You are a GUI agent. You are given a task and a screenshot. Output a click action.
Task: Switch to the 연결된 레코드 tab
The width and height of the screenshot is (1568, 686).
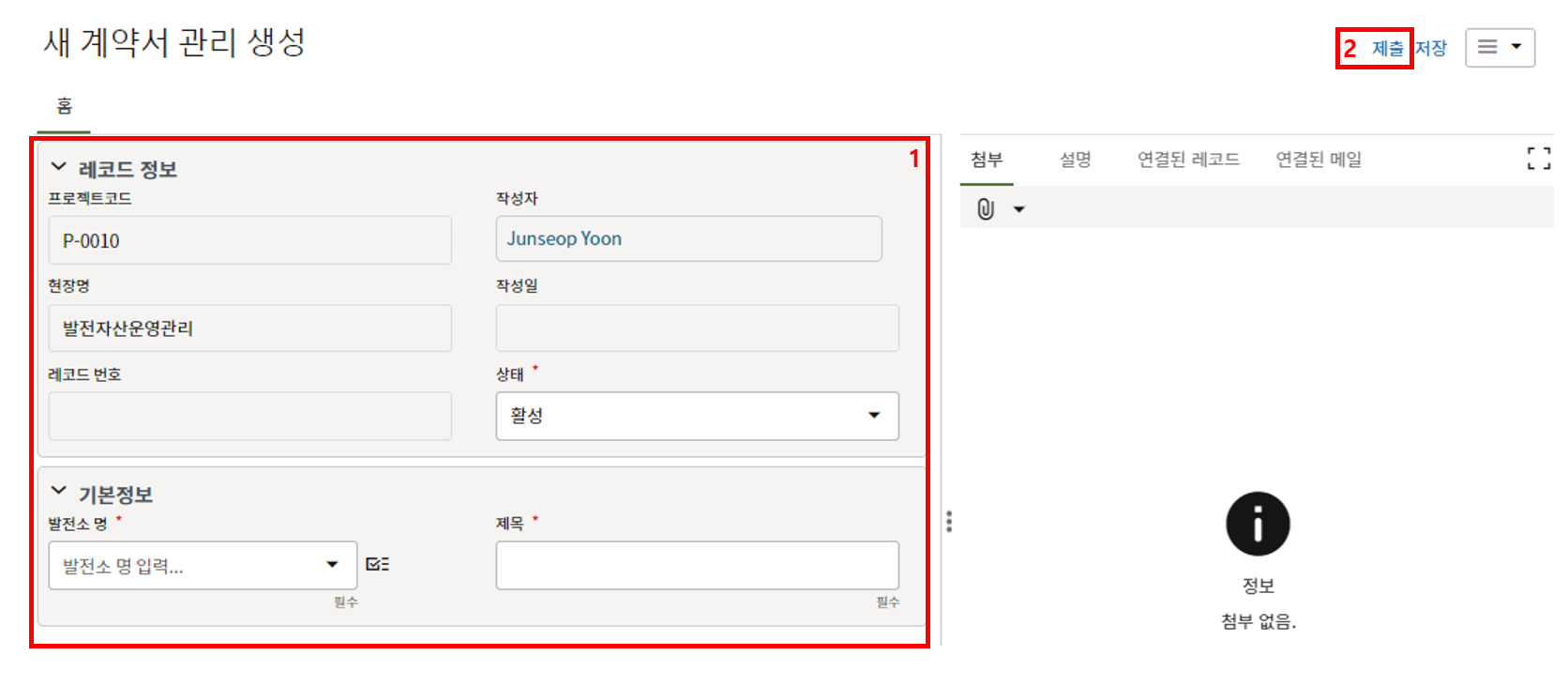[1188, 160]
